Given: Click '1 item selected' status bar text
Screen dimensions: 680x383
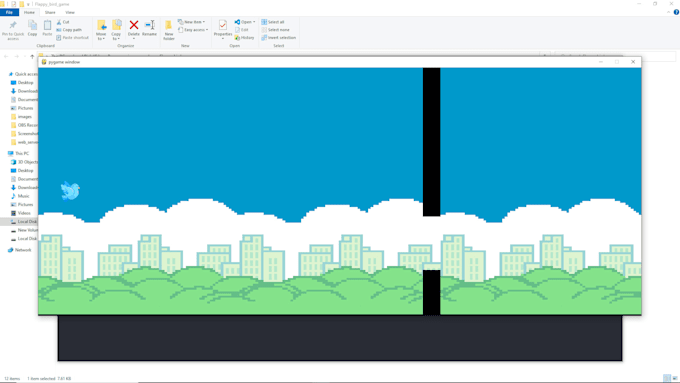Looking at the screenshot, I should point(41,379).
